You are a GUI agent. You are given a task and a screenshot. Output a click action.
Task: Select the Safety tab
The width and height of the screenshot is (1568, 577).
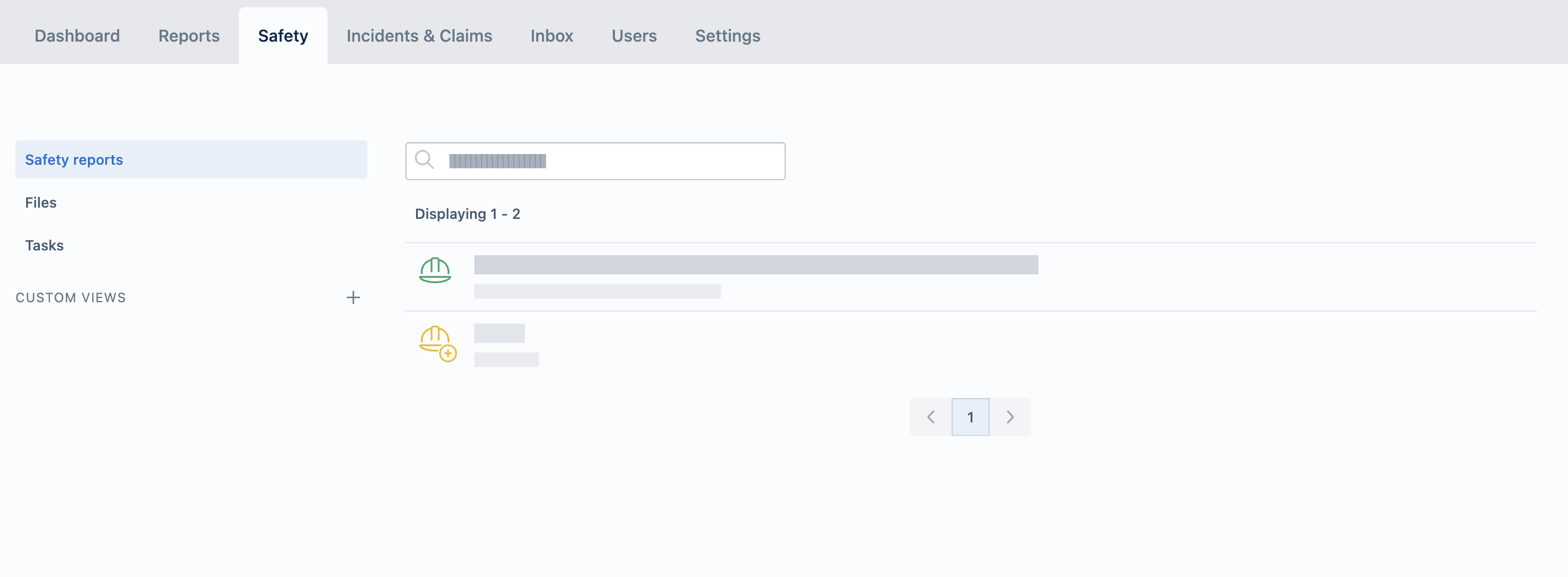(x=283, y=36)
